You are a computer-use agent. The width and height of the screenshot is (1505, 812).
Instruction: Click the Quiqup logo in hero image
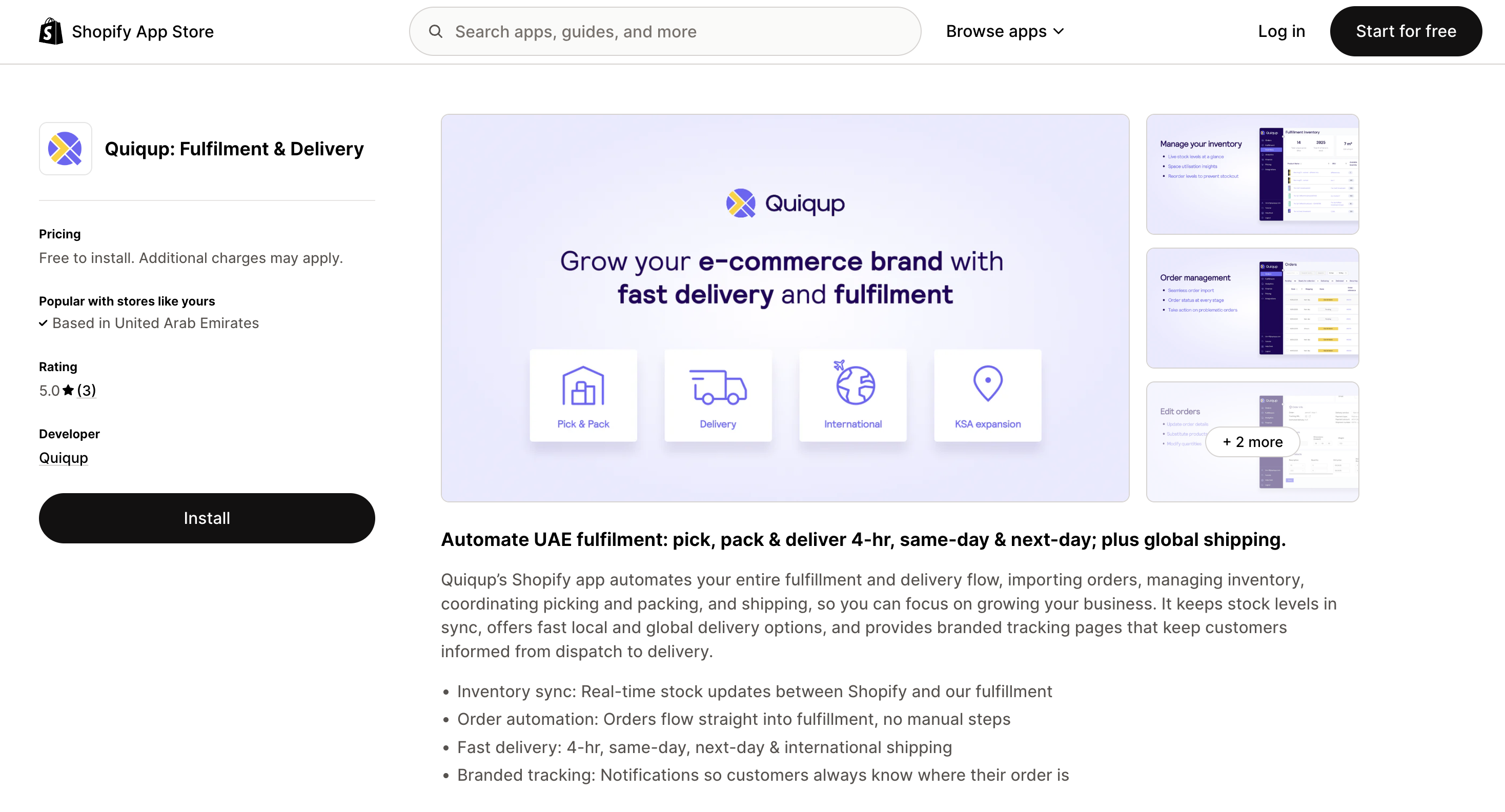(785, 204)
